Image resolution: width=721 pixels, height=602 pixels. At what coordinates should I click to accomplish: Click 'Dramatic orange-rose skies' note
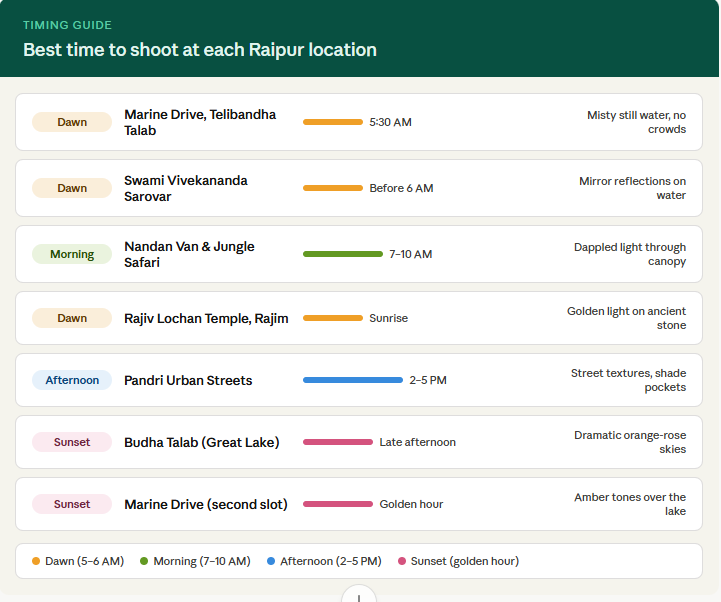630,442
